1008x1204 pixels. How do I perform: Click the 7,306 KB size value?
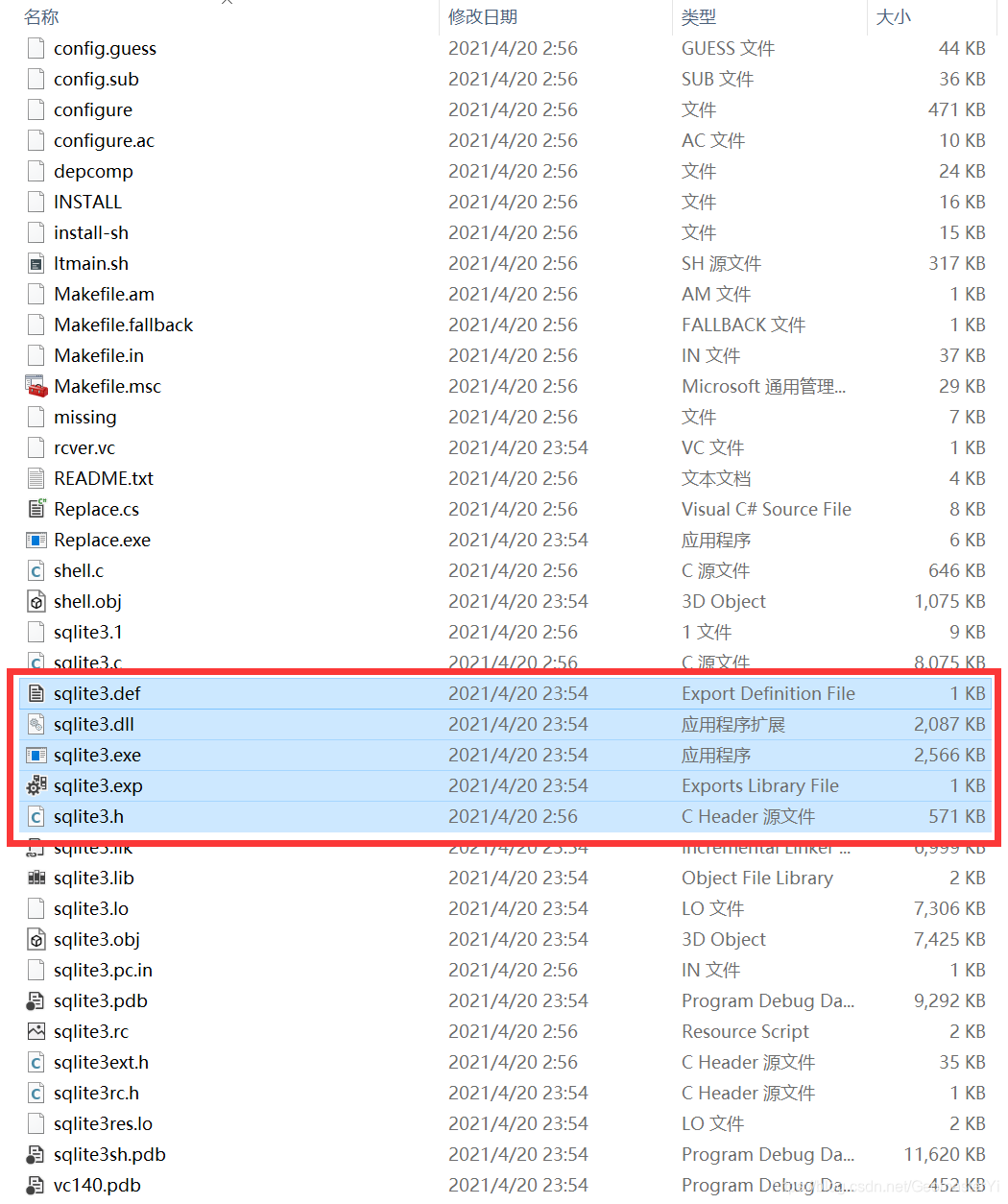[x=949, y=908]
